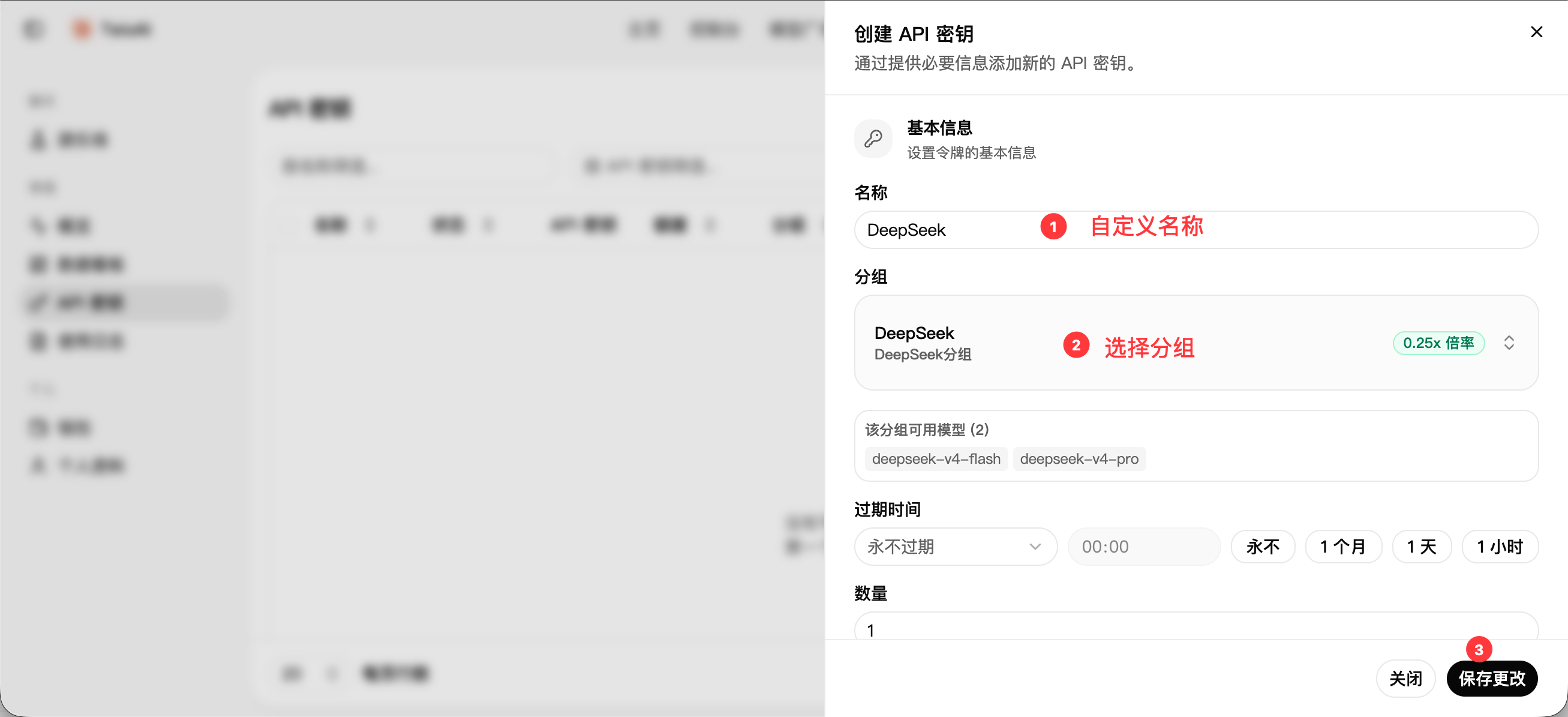Image resolution: width=1568 pixels, height=717 pixels.
Task: Click the key icon beside 基本信息
Action: [x=873, y=139]
